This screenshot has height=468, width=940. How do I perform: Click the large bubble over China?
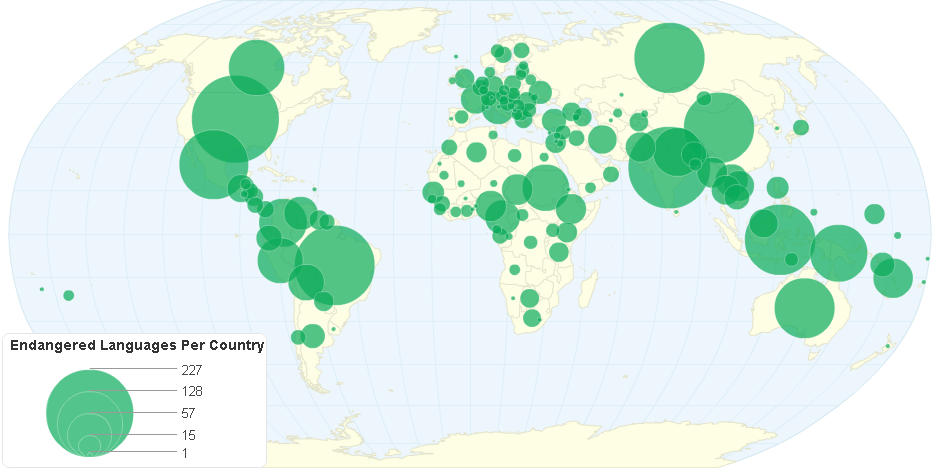pyautogui.click(x=718, y=128)
